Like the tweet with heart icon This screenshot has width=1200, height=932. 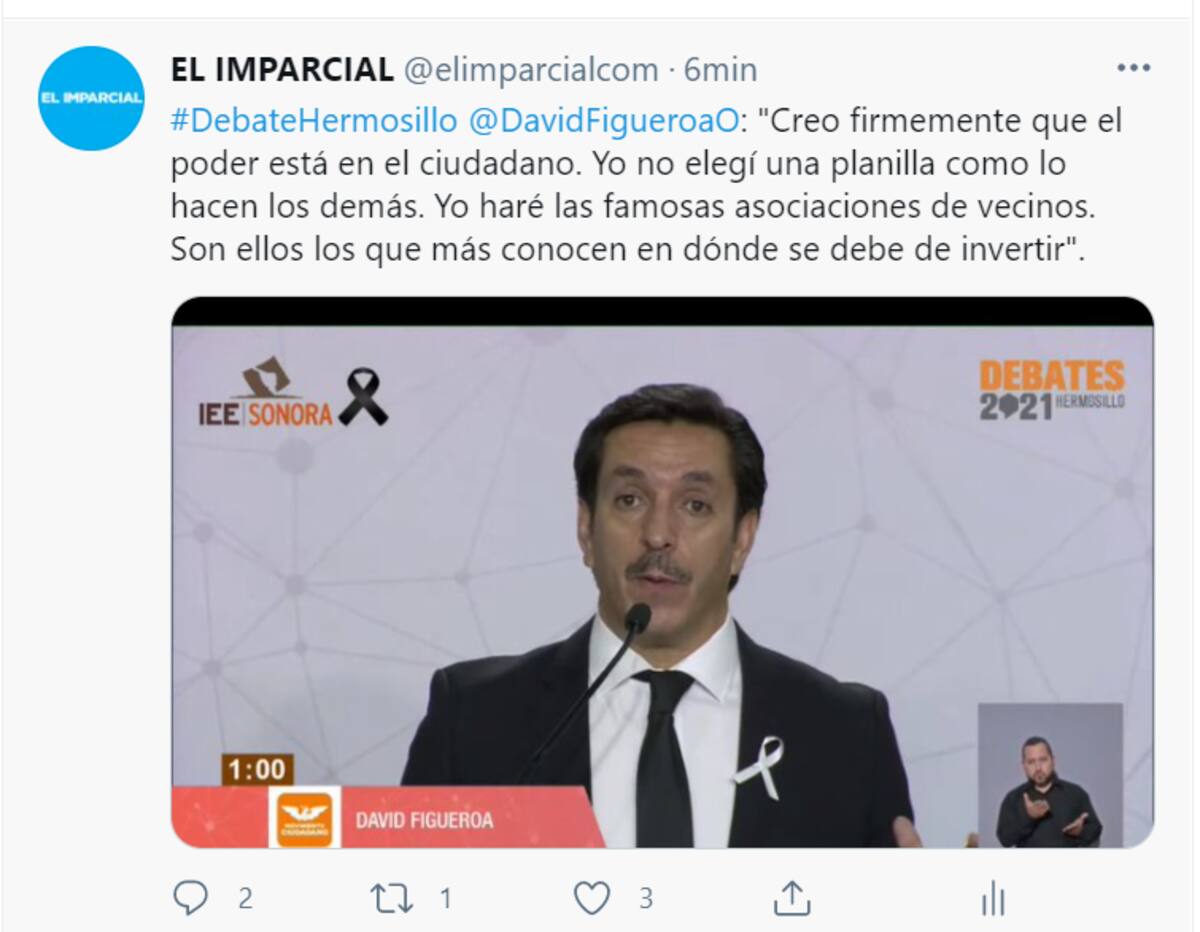tap(592, 898)
